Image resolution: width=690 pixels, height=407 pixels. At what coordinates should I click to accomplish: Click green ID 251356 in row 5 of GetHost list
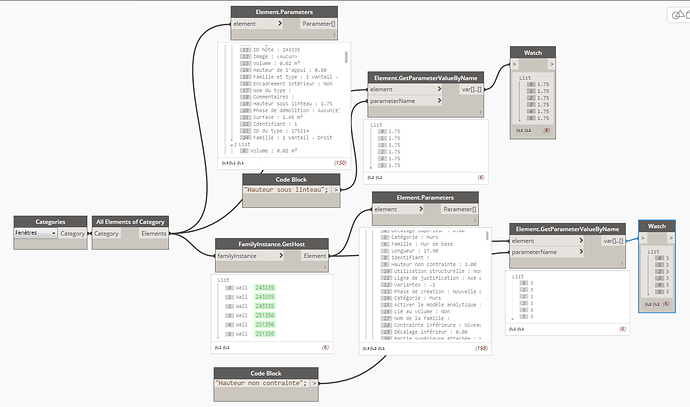[265, 334]
